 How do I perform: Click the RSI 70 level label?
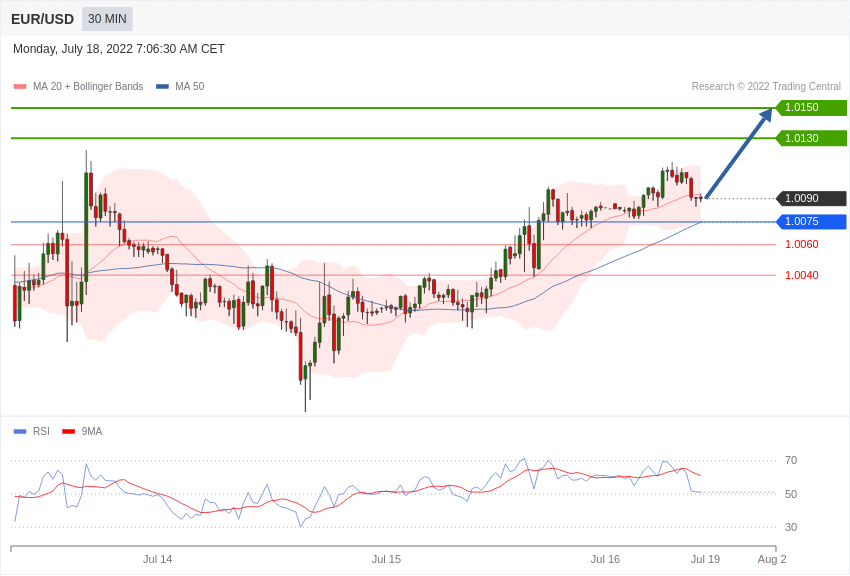click(791, 461)
